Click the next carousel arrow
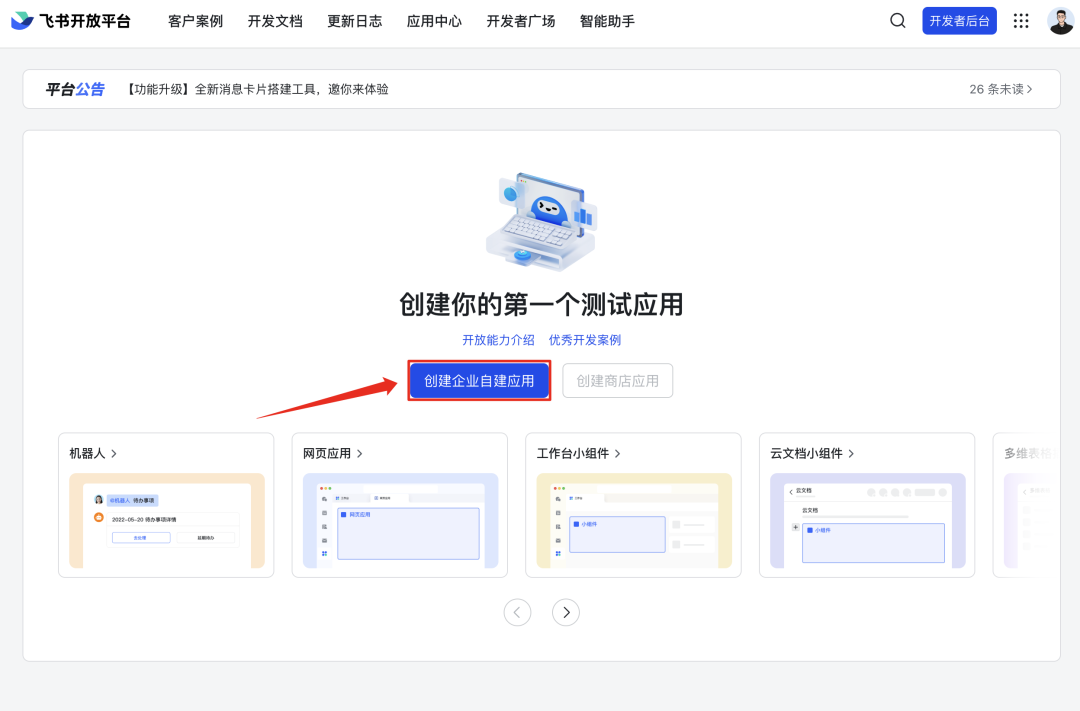This screenshot has height=711, width=1080. pyautogui.click(x=566, y=612)
